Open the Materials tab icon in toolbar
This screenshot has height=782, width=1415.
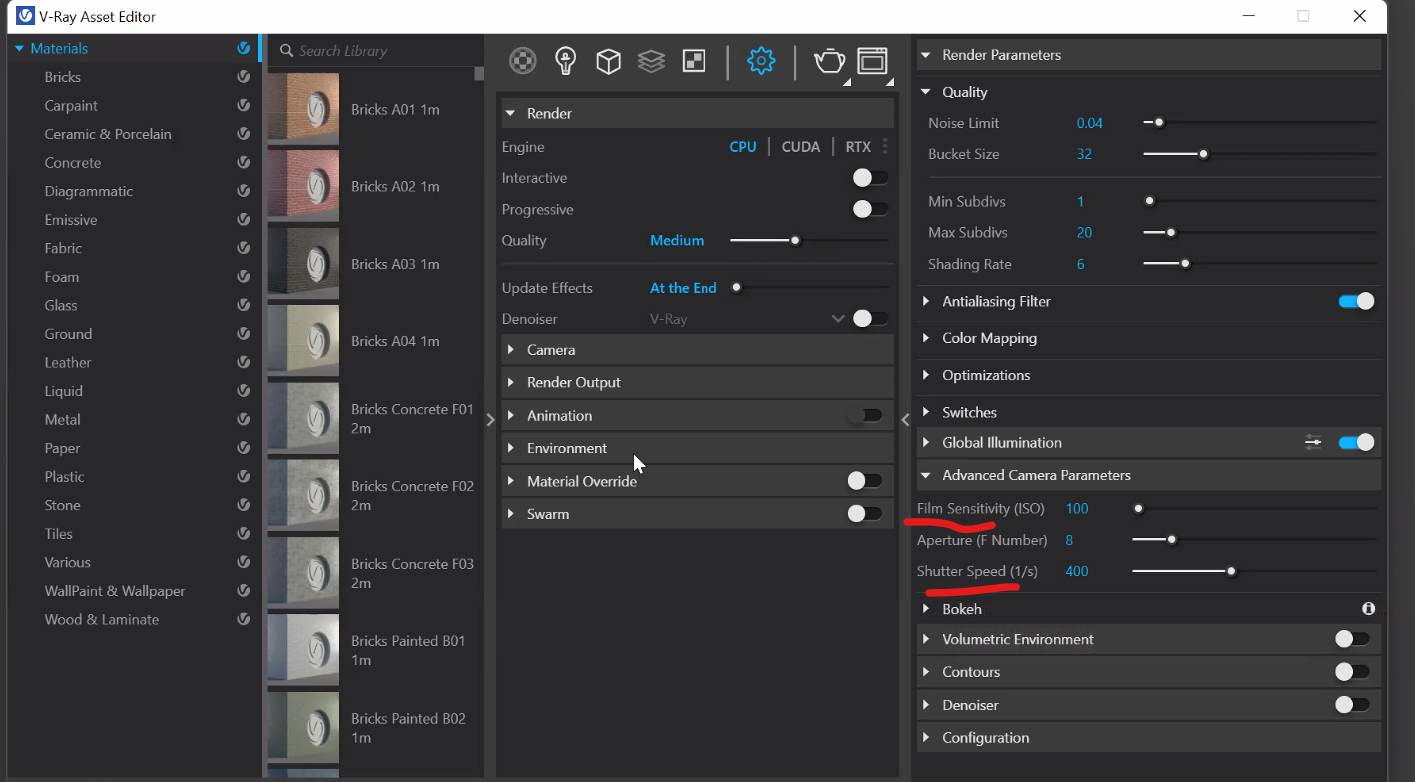point(522,61)
